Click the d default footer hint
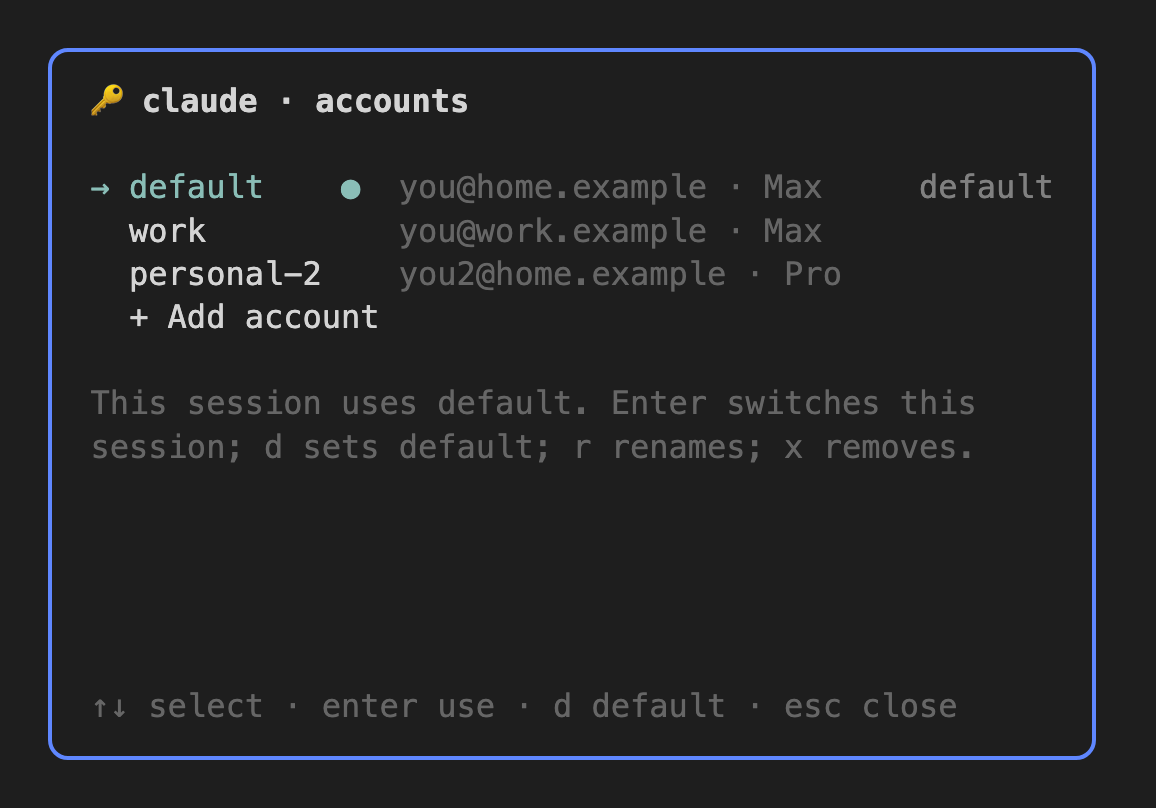The width and height of the screenshot is (1156, 808). point(639,706)
